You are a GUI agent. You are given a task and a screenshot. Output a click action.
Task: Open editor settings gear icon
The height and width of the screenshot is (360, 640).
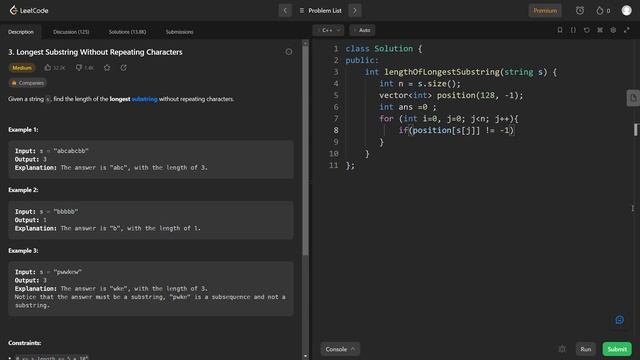click(613, 30)
